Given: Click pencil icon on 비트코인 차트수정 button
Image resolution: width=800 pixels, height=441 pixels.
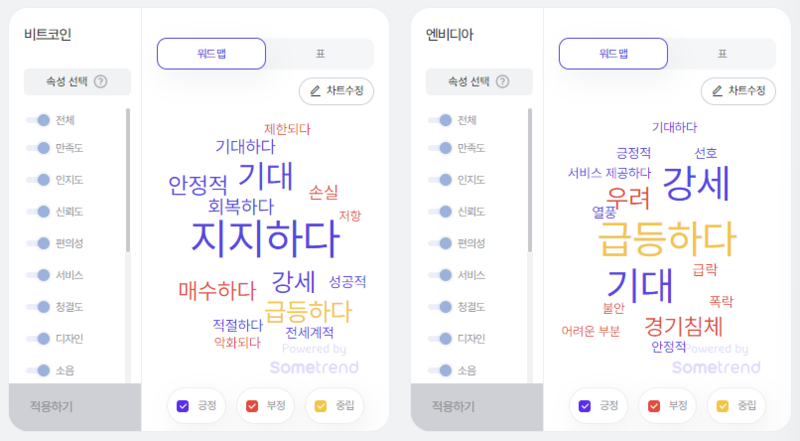Looking at the screenshot, I should pyautogui.click(x=315, y=91).
